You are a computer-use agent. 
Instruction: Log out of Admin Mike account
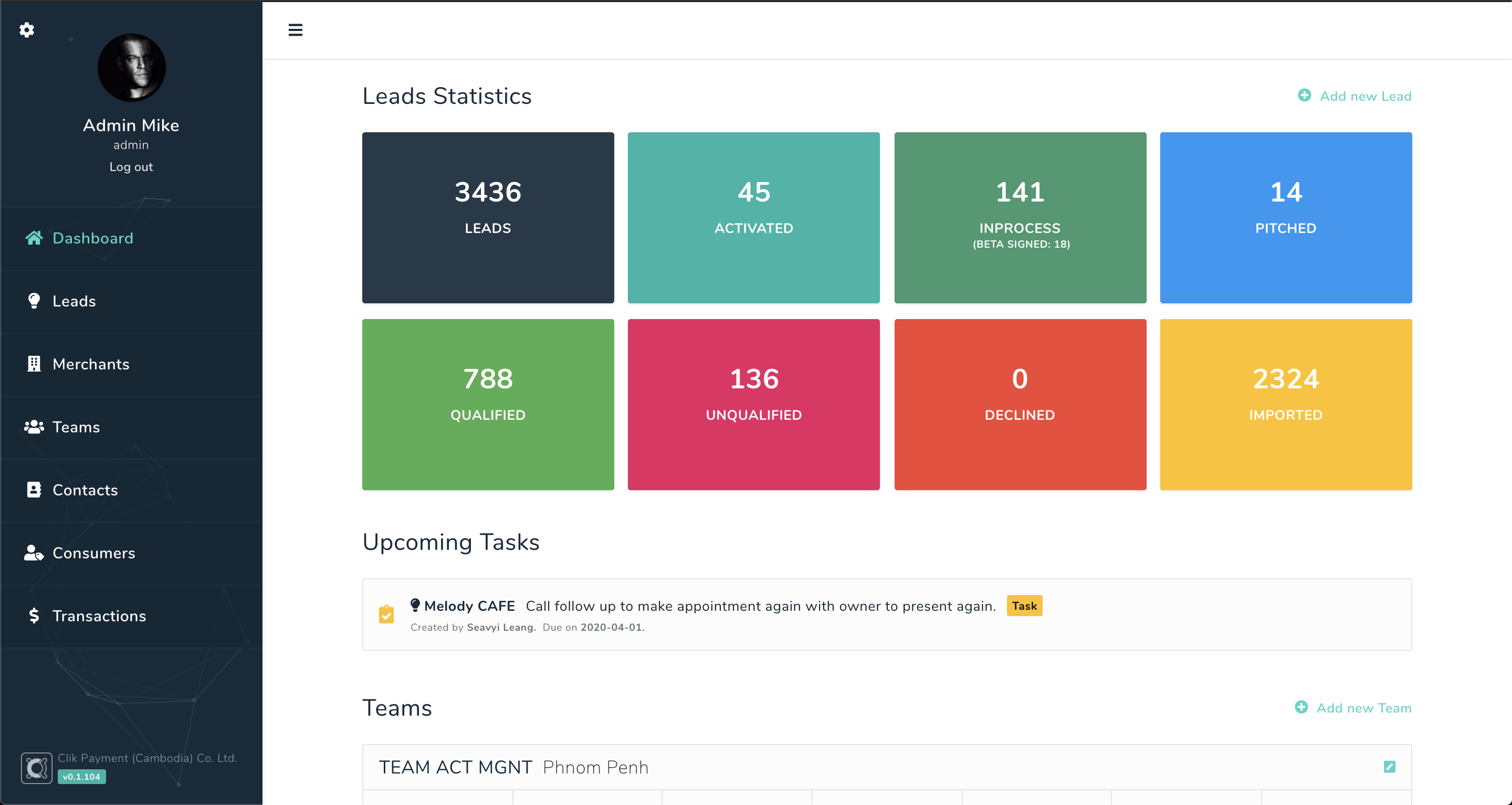[x=131, y=167]
